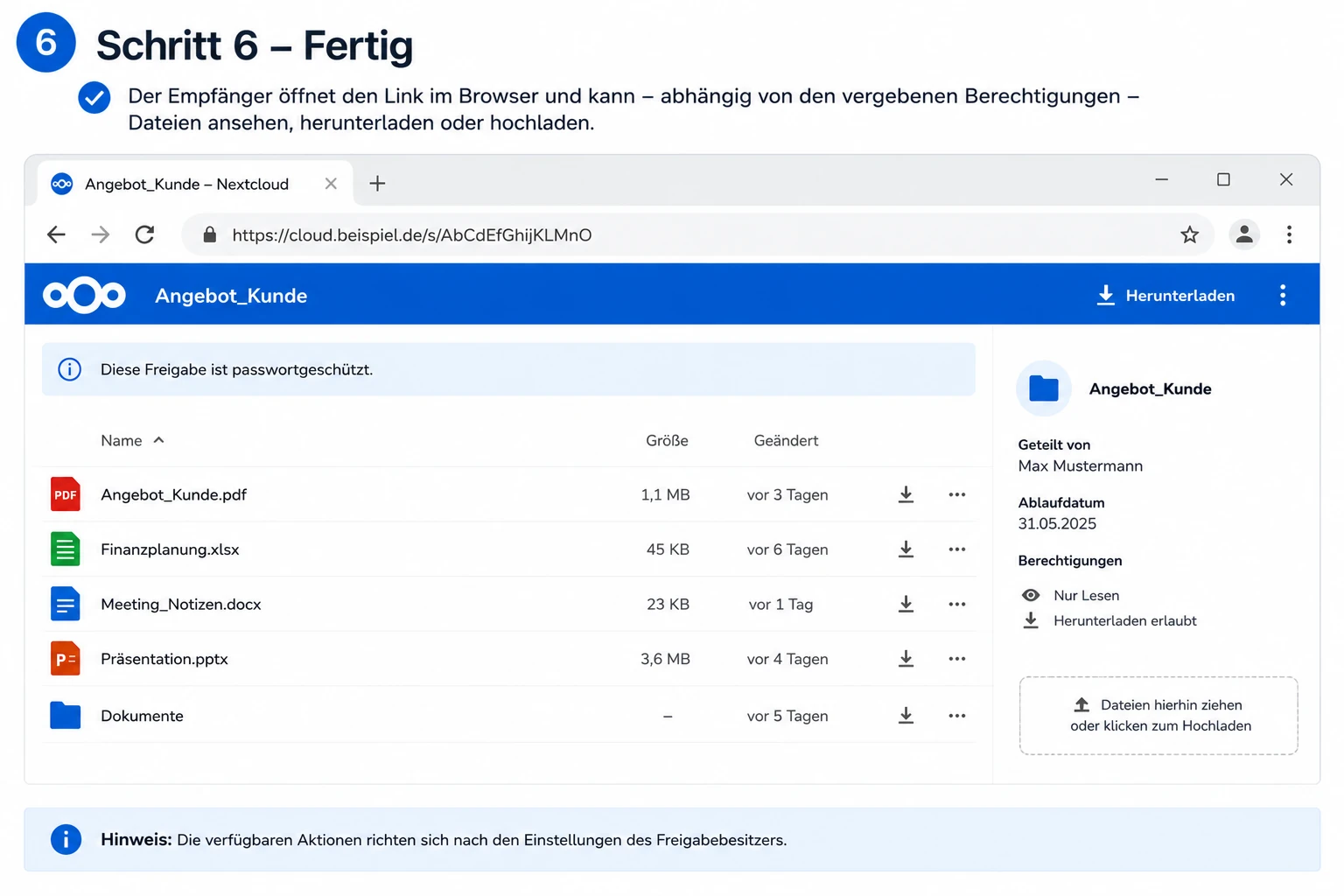The image size is (1344, 896).
Task: Click the eye icon beside Nur Lesen
Action: [x=1031, y=595]
